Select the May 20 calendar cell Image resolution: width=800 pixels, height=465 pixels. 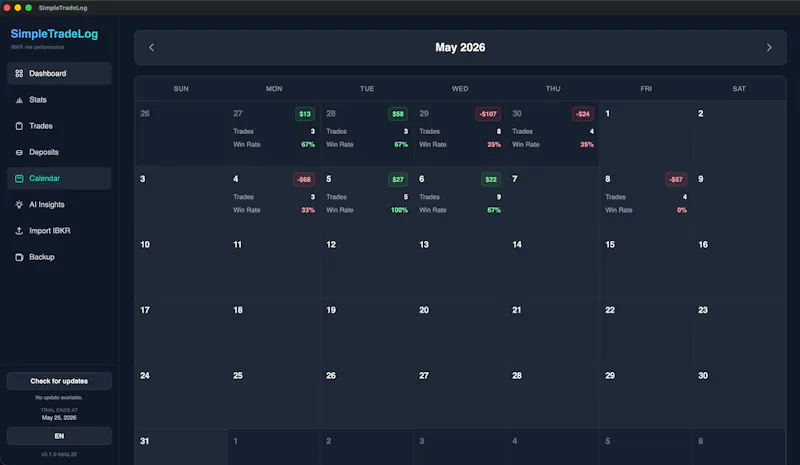coord(460,329)
